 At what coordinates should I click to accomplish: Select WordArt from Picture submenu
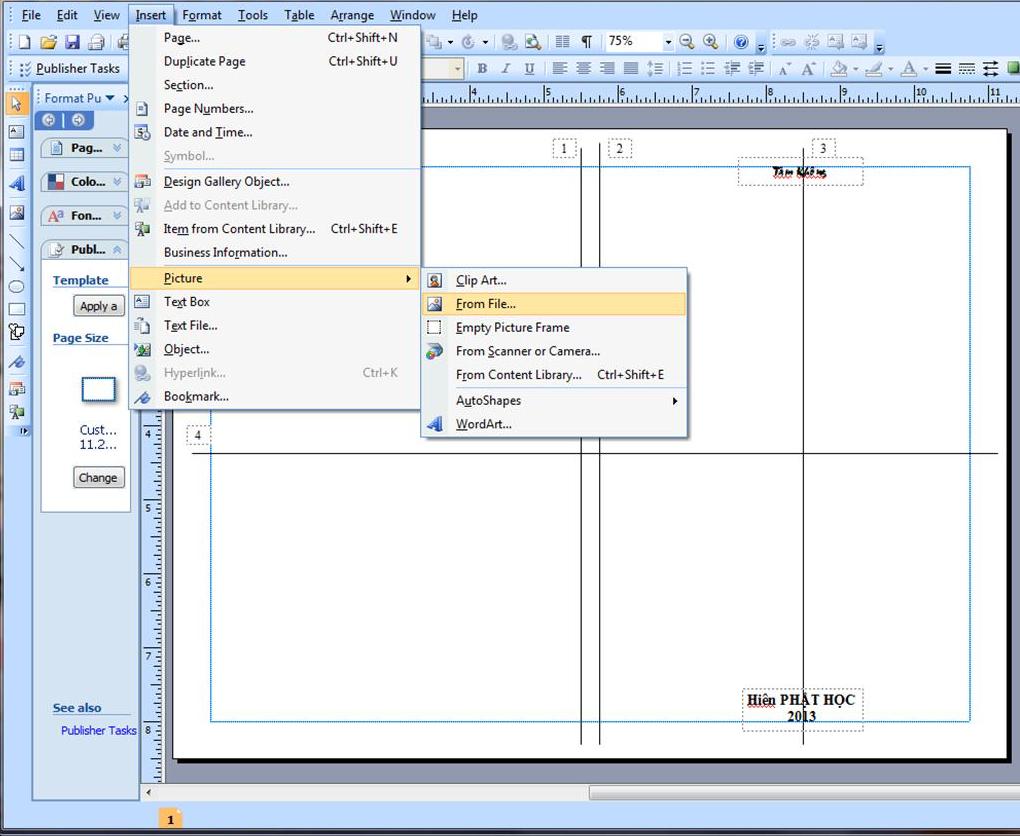[x=554, y=424]
